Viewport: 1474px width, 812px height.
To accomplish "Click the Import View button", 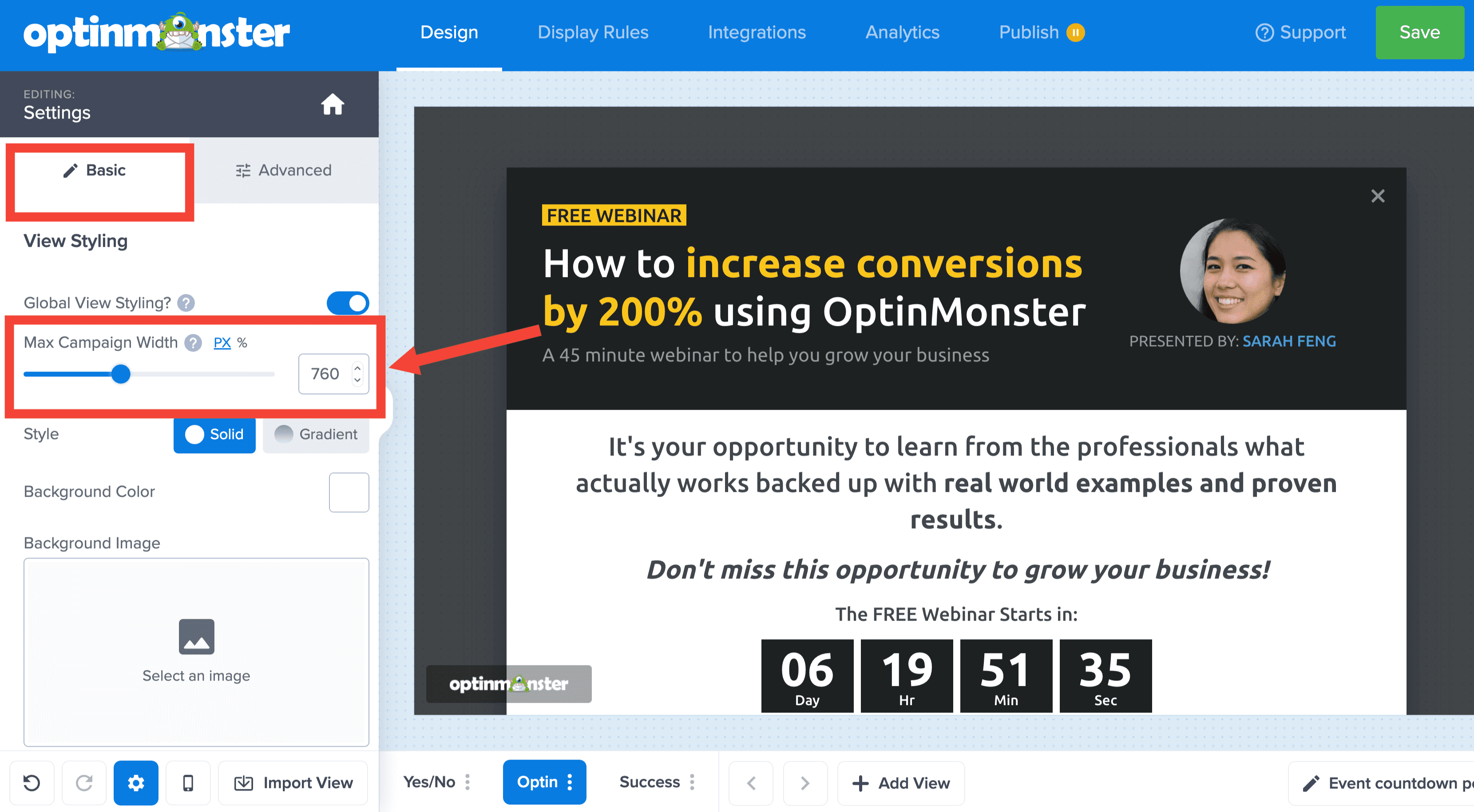I will (x=293, y=782).
